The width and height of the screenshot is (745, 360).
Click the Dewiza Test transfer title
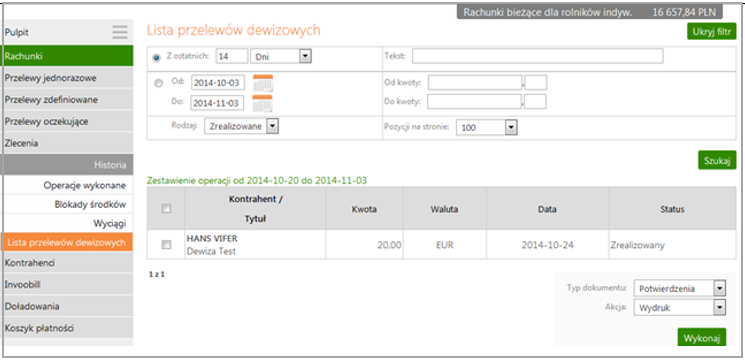tap(211, 251)
